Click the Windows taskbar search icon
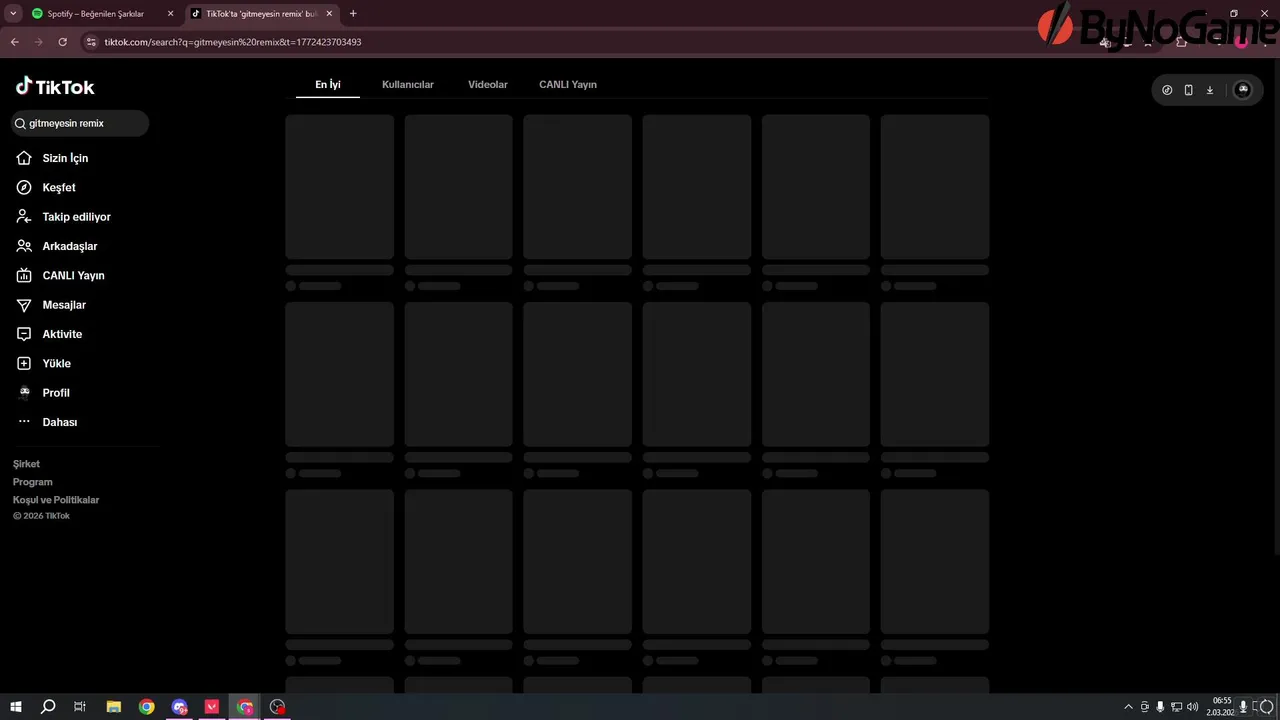 (x=48, y=707)
